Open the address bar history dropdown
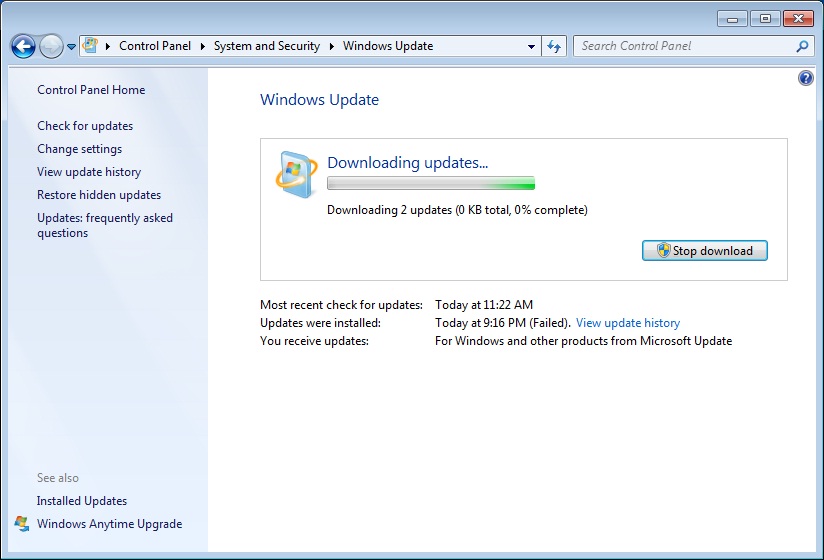Viewport: 824px width, 560px height. pyautogui.click(x=531, y=46)
